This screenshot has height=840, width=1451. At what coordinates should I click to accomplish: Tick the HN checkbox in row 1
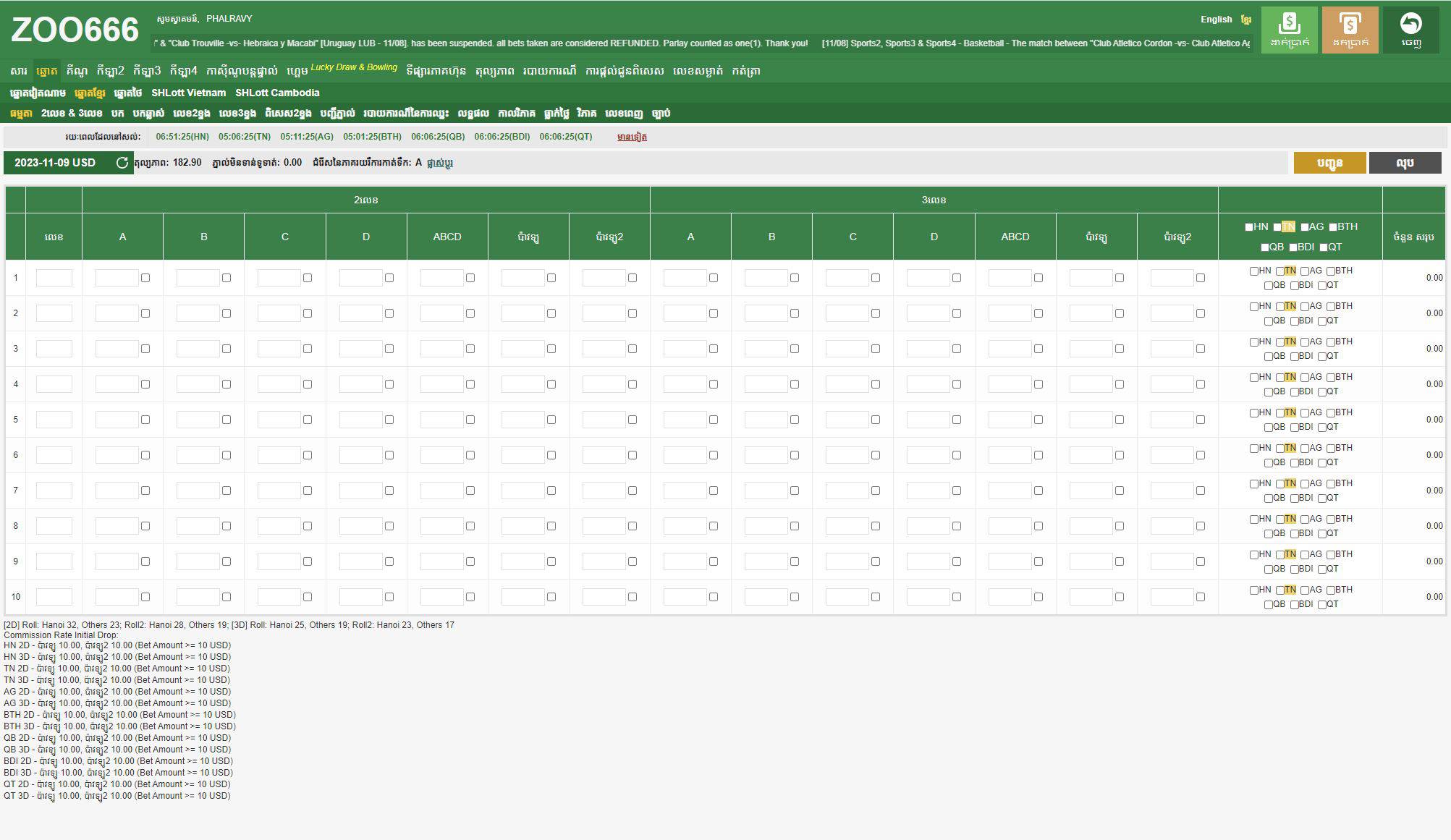[x=1254, y=271]
